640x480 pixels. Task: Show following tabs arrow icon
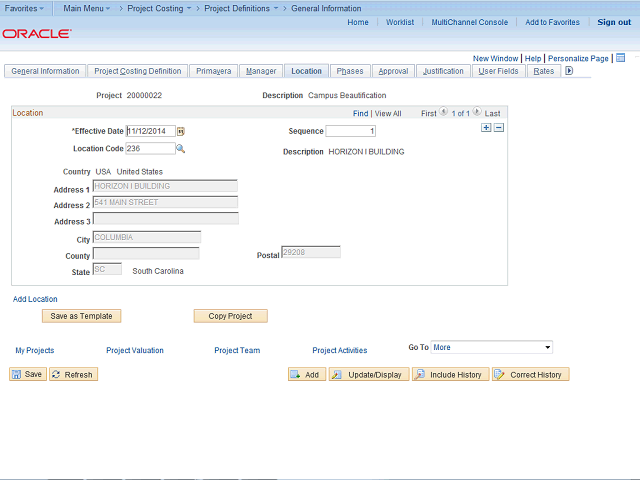pos(569,71)
